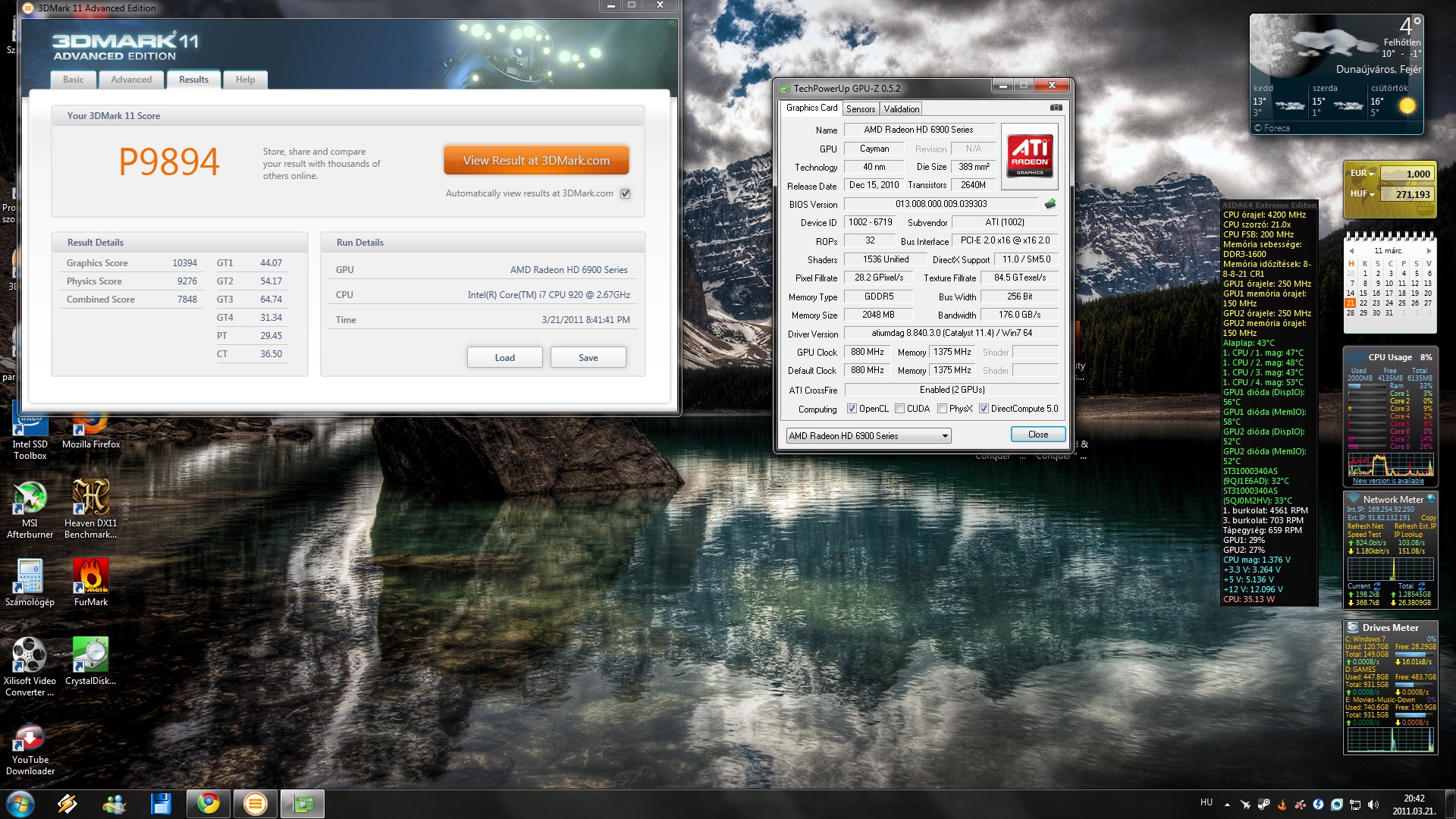Click the Graphics Score value 10394
This screenshot has width=1456, height=819.
coord(184,263)
